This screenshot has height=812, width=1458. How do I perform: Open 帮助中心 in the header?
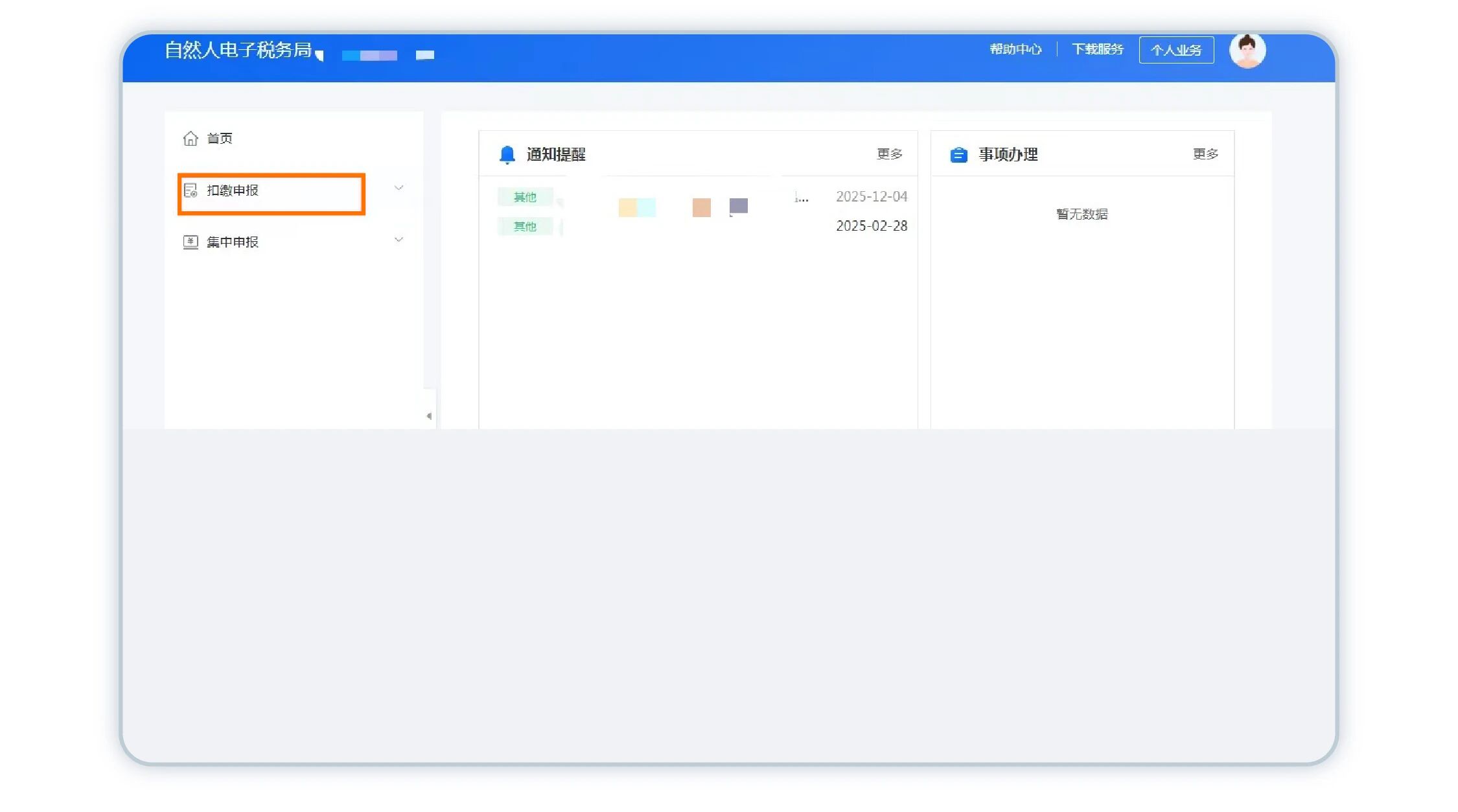[x=1015, y=49]
